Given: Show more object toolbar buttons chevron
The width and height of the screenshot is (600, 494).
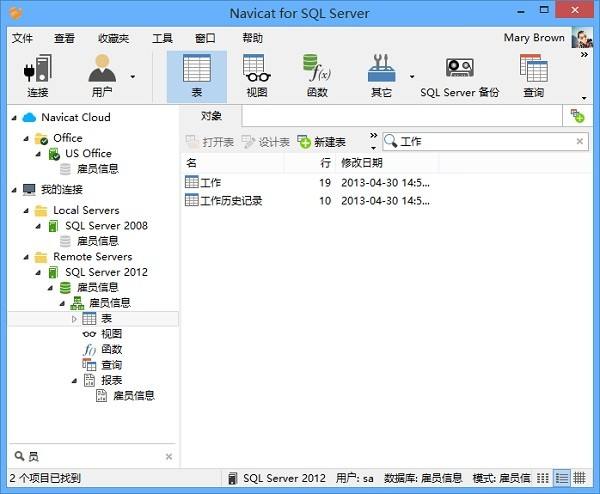Looking at the screenshot, I should click(373, 135).
